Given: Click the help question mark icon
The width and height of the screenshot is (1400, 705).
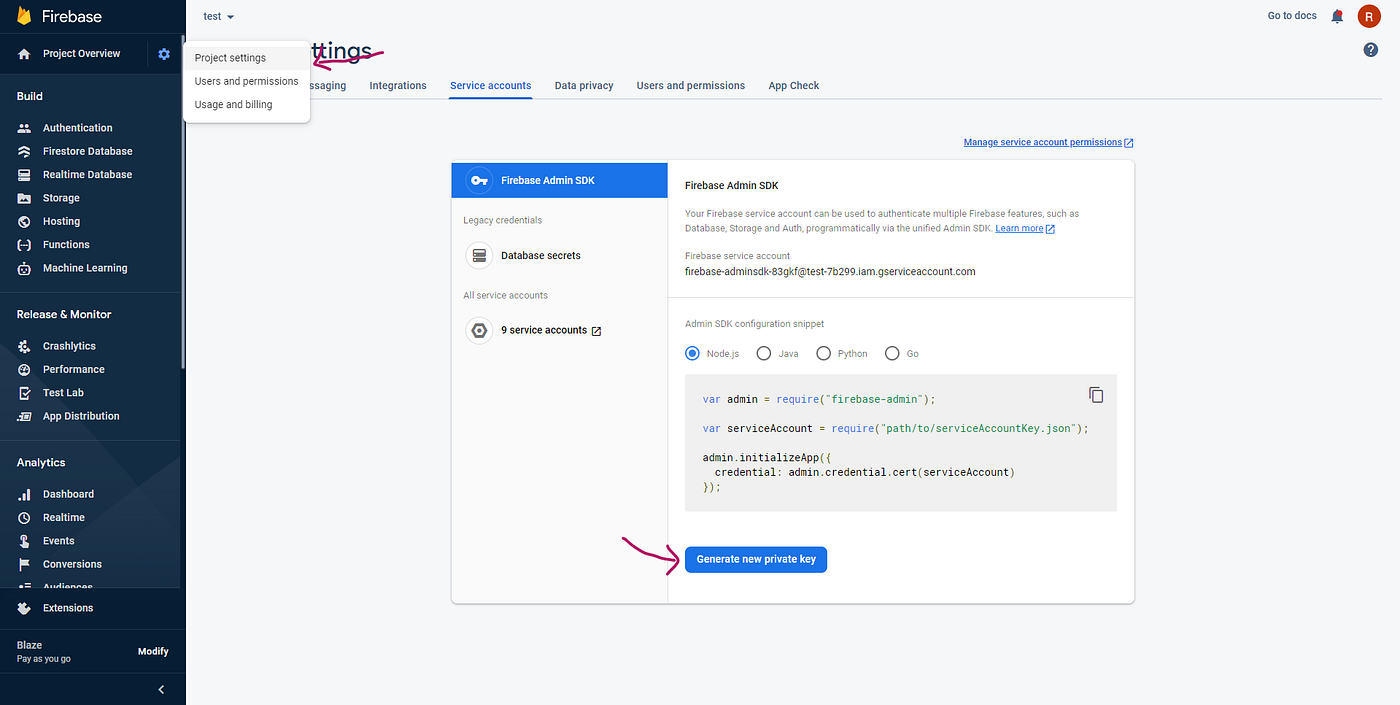Looking at the screenshot, I should pos(1370,49).
